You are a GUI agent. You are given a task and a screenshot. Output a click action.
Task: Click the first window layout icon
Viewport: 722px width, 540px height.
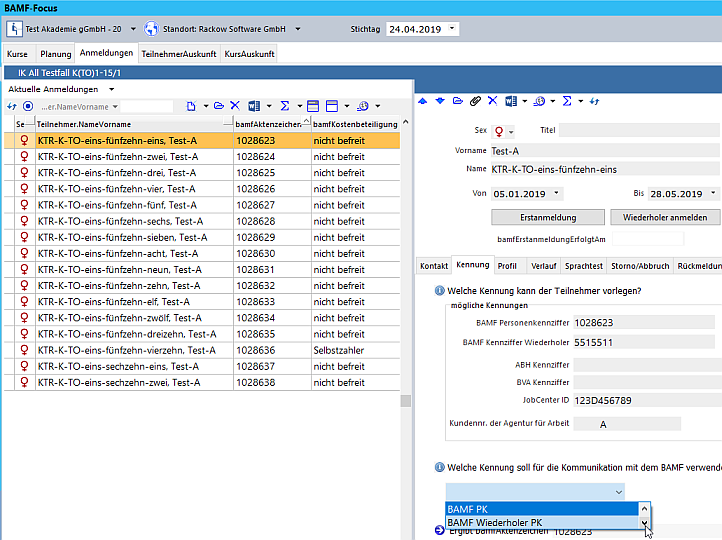pos(313,106)
